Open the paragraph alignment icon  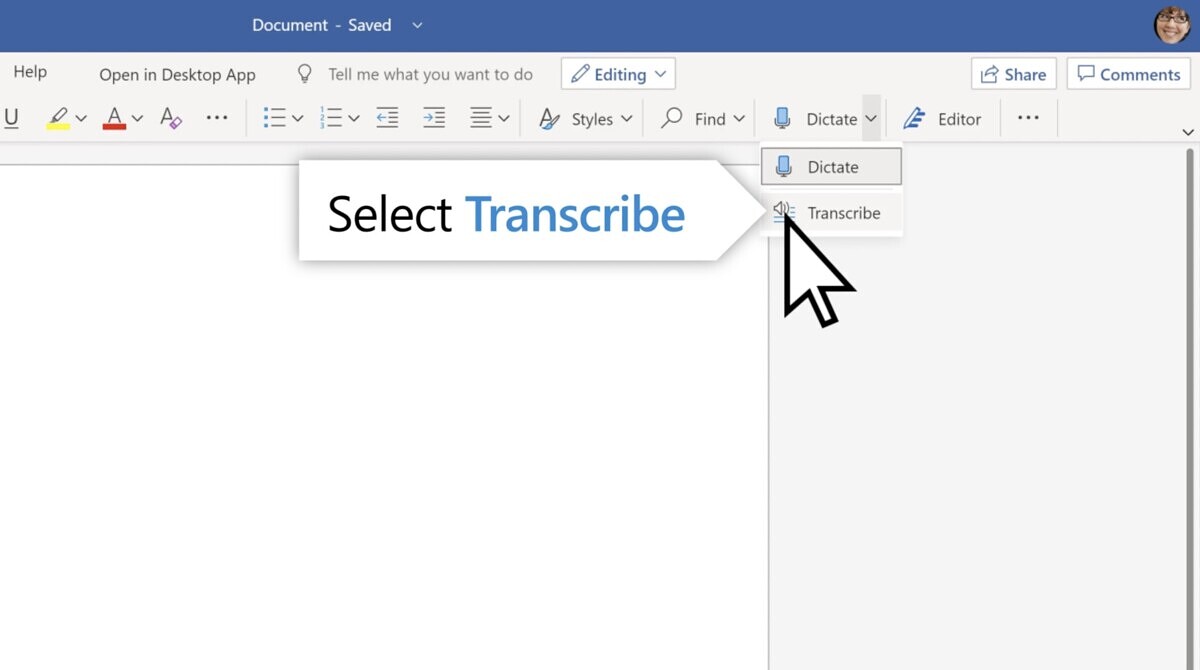(x=481, y=119)
